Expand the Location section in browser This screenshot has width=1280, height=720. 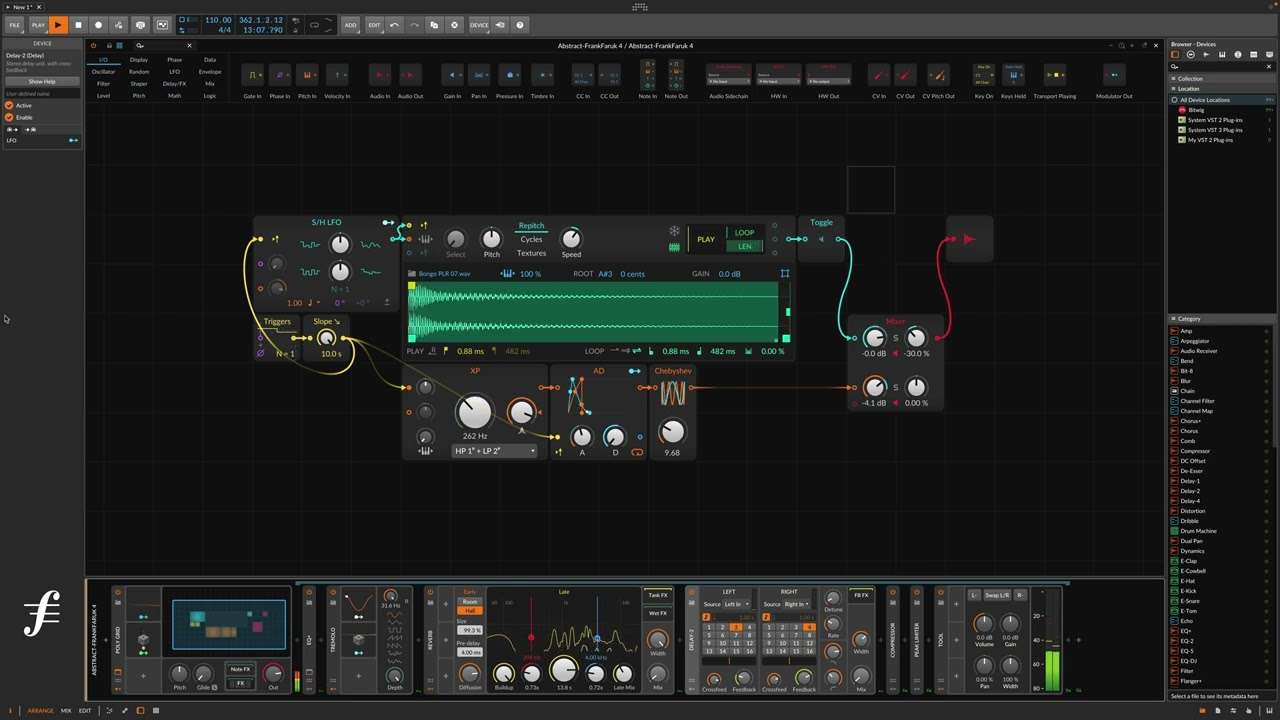tap(1222, 88)
